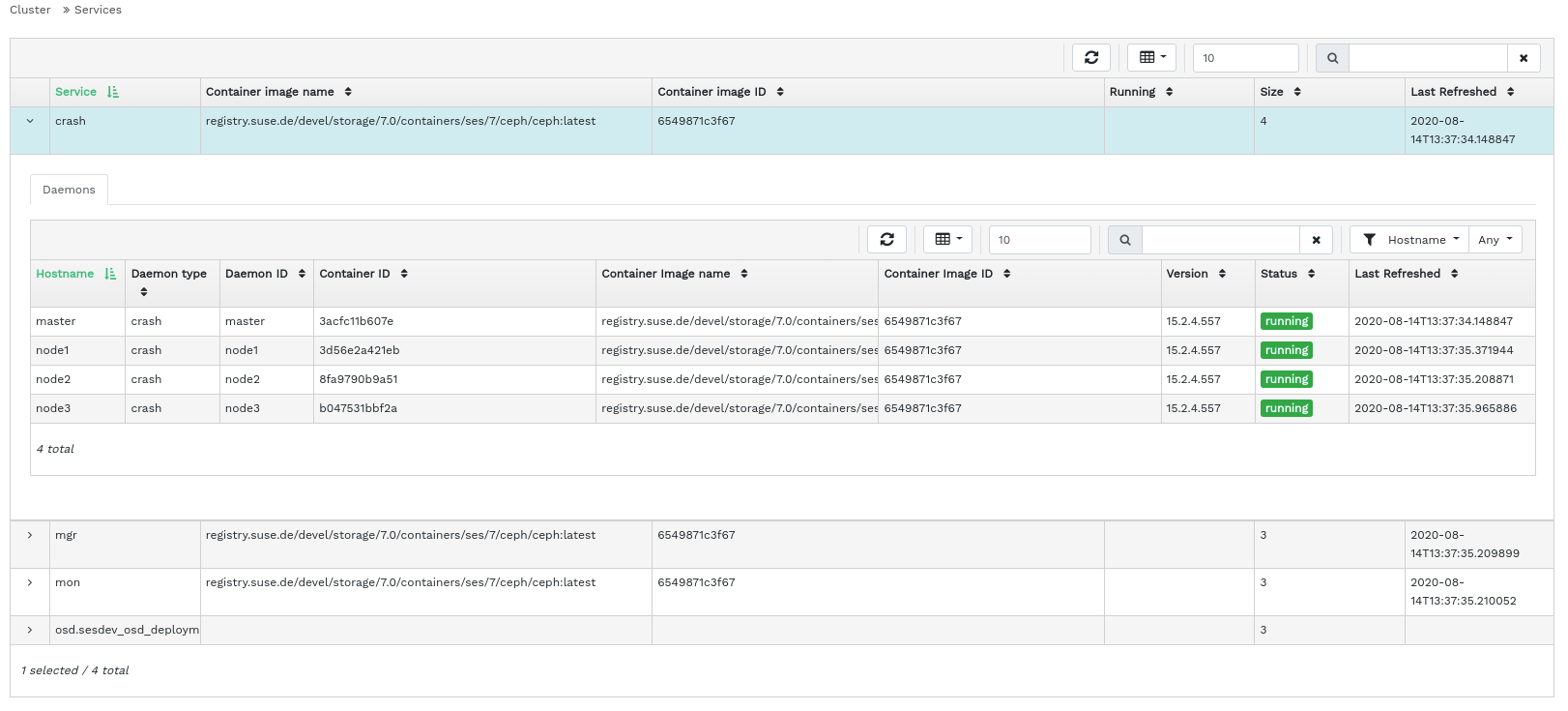Expand the mgr service row
The height and width of the screenshot is (711, 1568).
(30, 535)
